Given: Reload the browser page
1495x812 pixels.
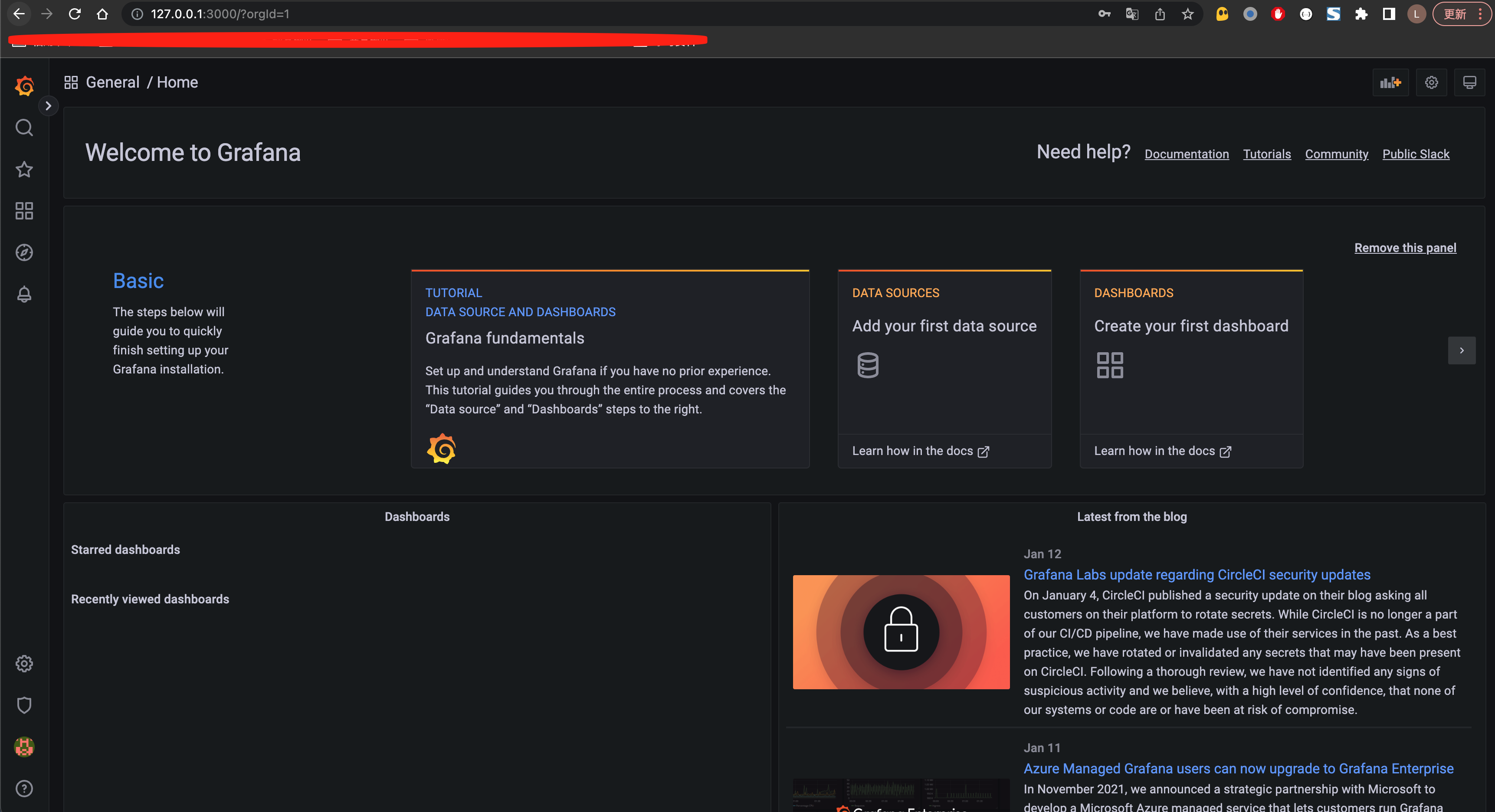Looking at the screenshot, I should [74, 14].
